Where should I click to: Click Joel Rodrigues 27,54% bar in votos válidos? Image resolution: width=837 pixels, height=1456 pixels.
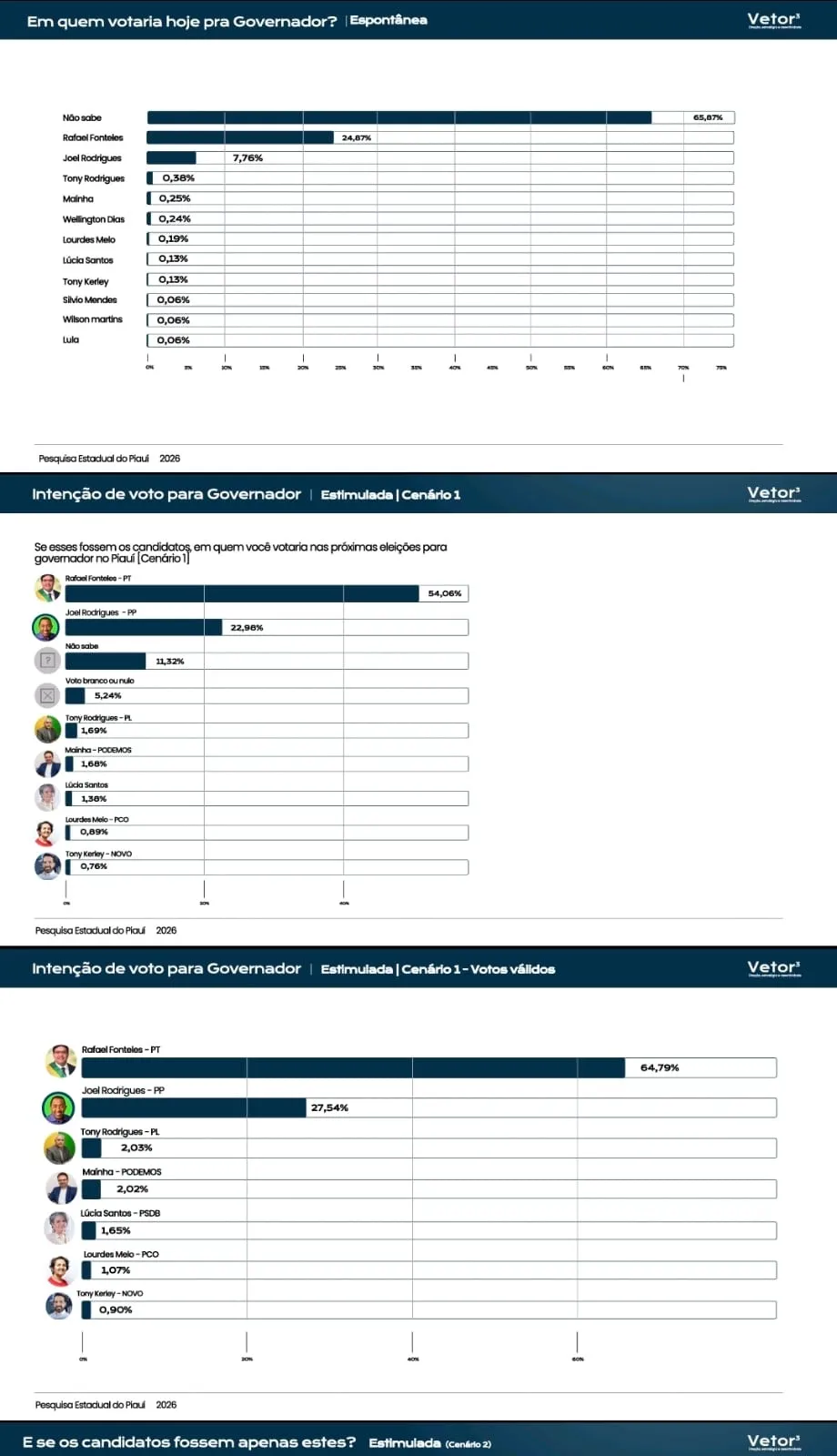[x=194, y=1107]
